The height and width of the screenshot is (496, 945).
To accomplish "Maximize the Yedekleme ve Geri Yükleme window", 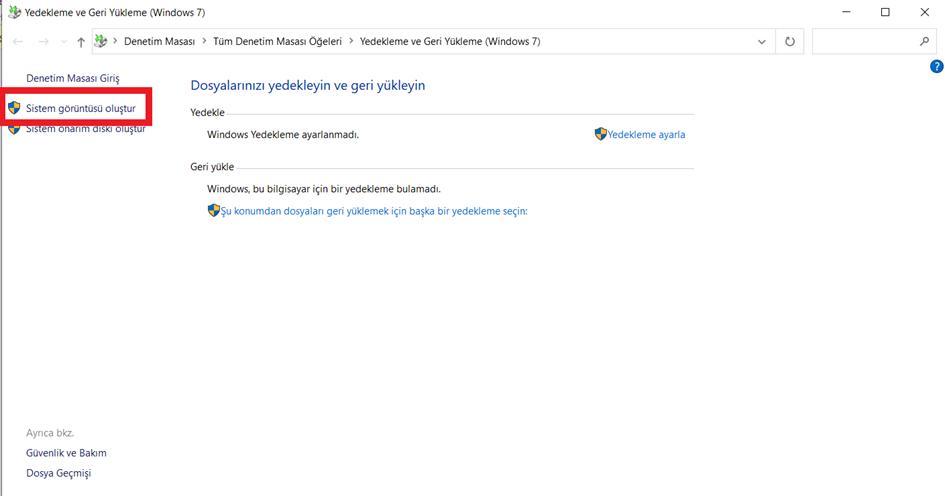I will coord(885,12).
